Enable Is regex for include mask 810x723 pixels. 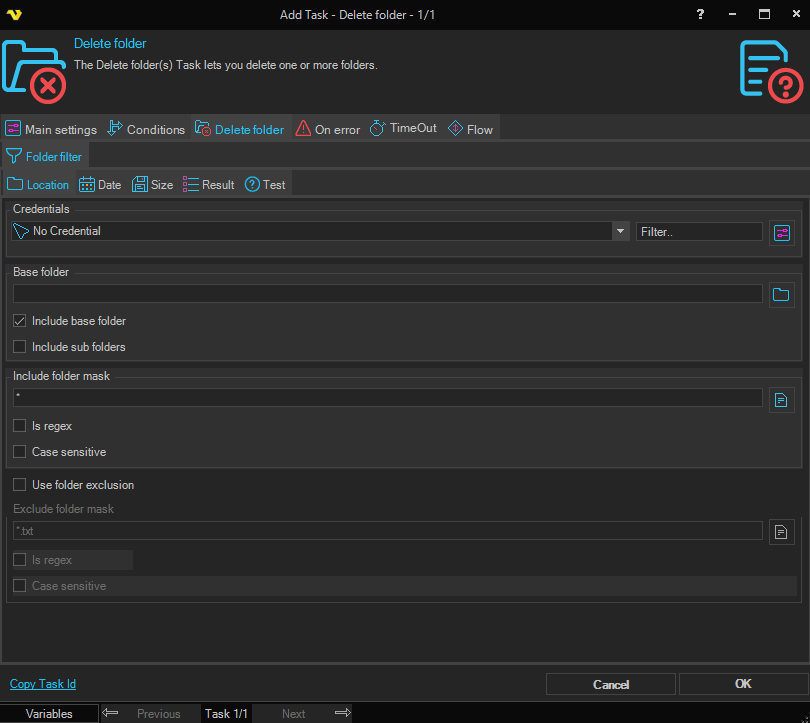point(20,426)
